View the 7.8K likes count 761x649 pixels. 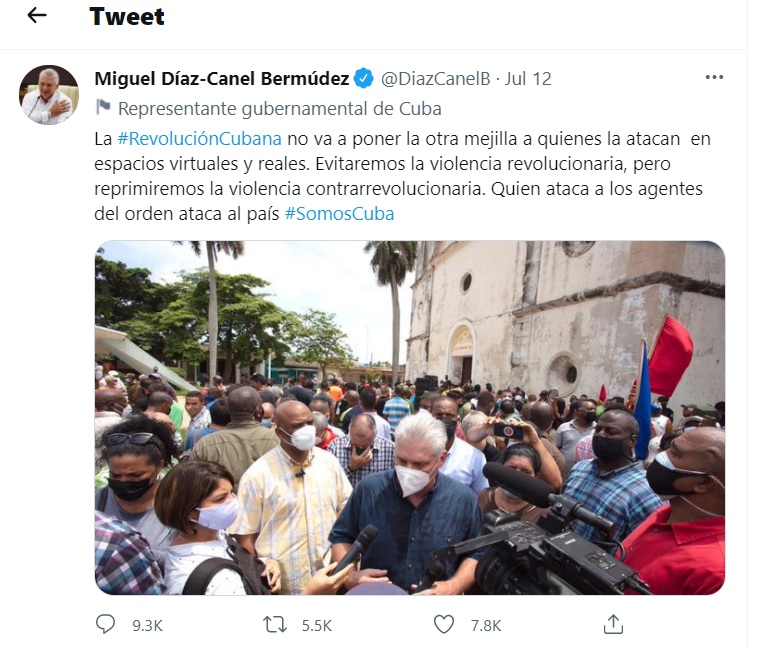[x=486, y=626]
